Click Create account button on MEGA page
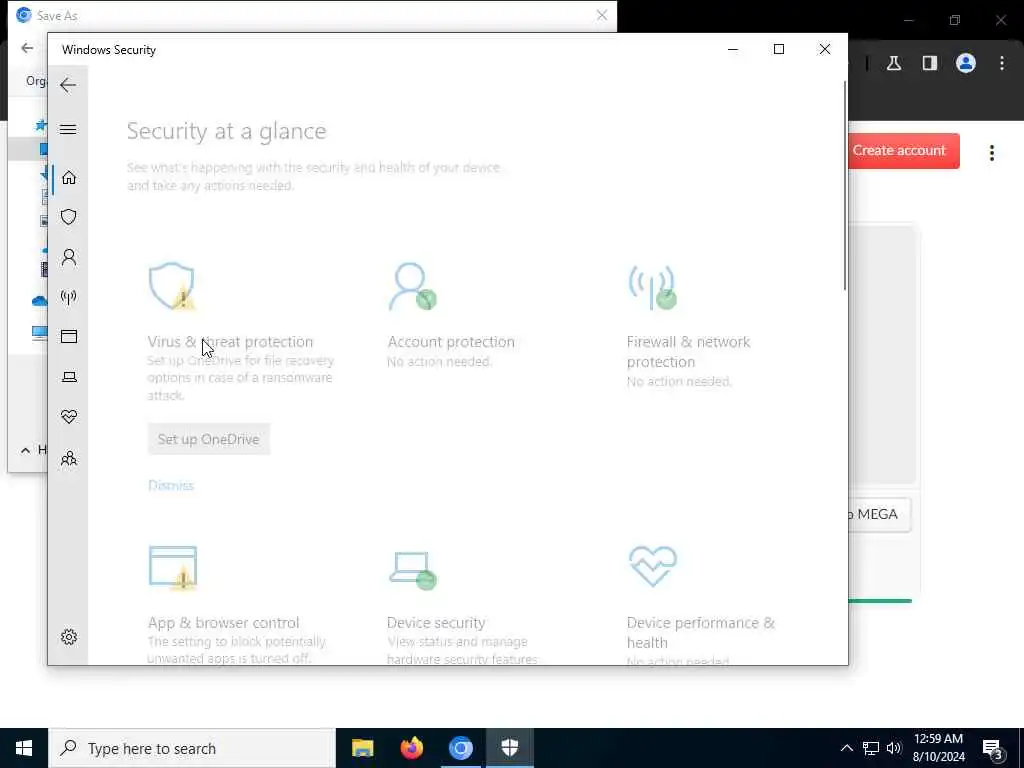This screenshot has width=1024, height=768. [904, 151]
